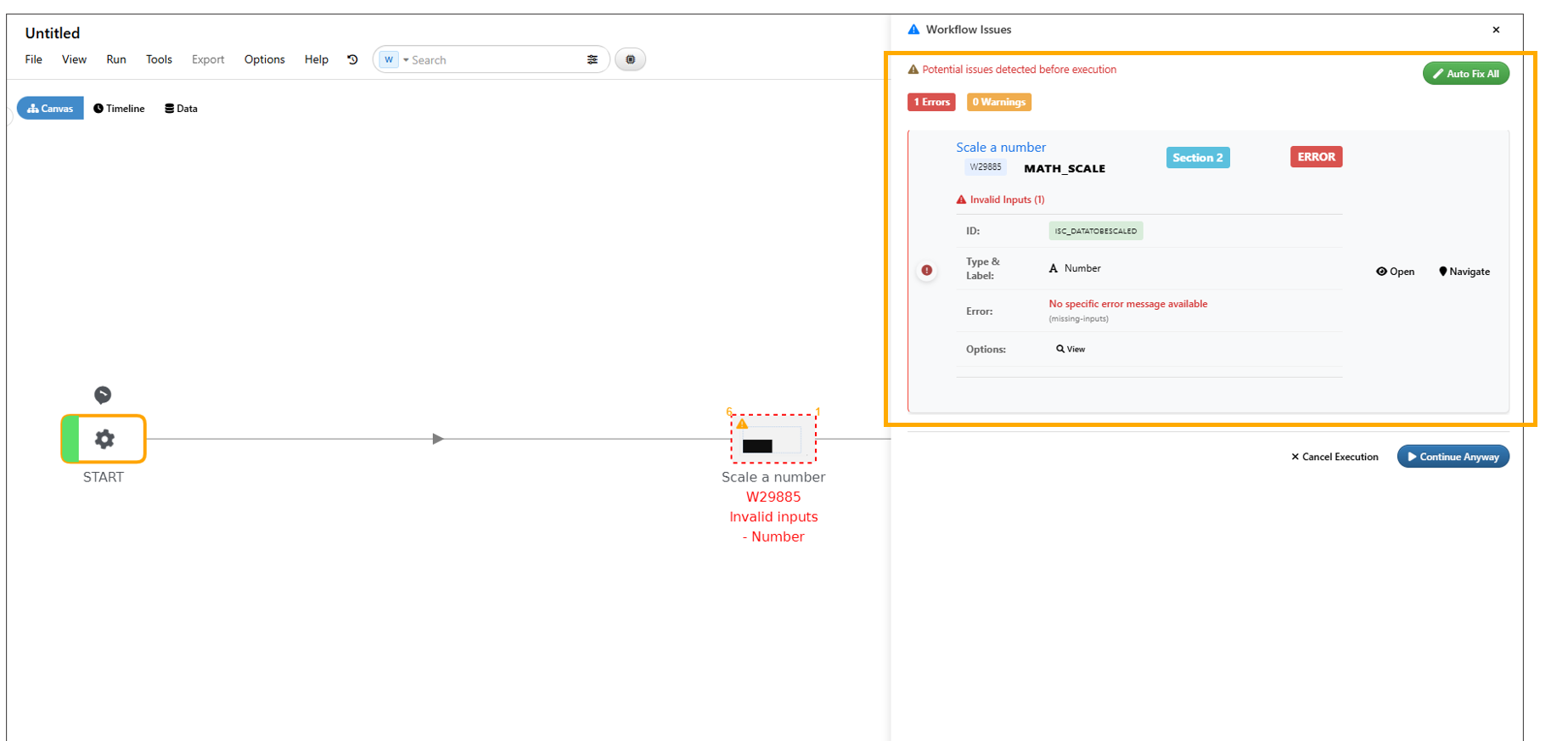Open search filter settings sliders icon

[x=592, y=59]
